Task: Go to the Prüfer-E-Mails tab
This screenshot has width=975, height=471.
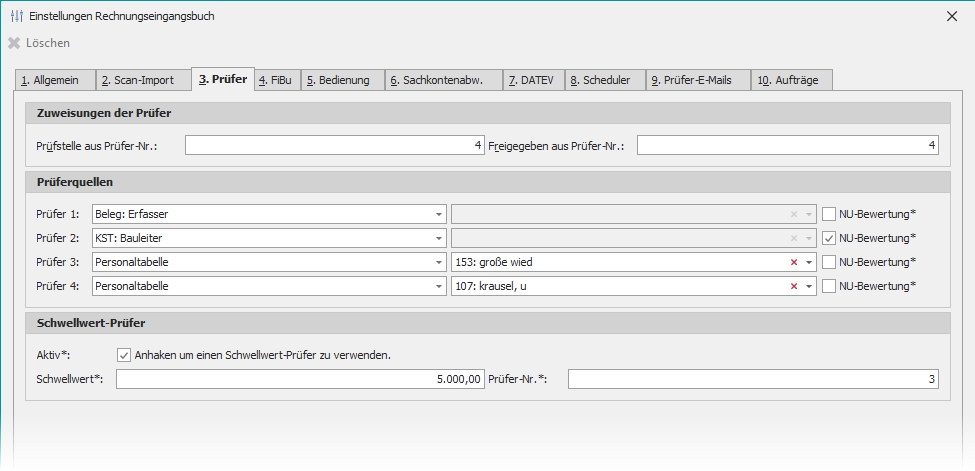Action: click(697, 80)
